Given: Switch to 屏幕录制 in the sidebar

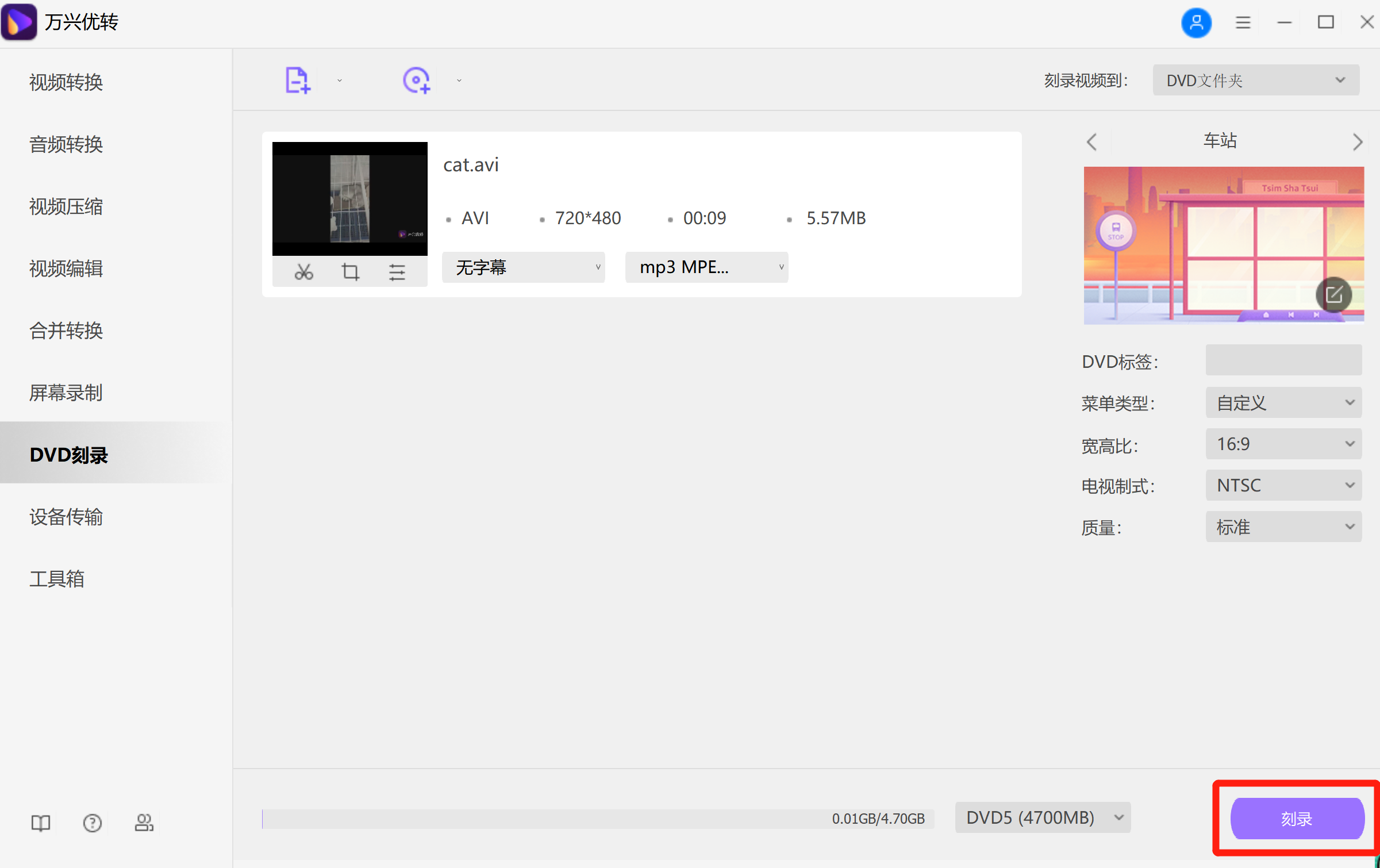Looking at the screenshot, I should 66,393.
